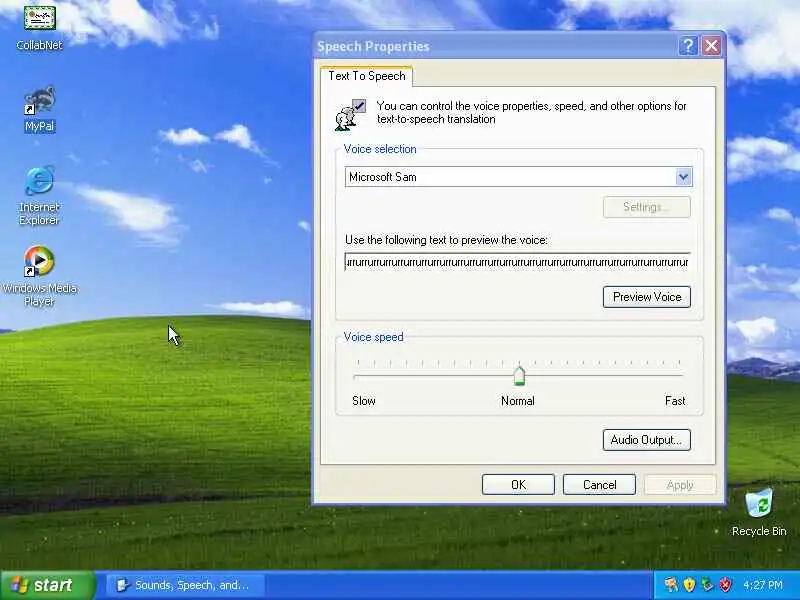Screen dimensions: 800x600
Task: Click the Voice speed slider thumb
Action: click(519, 376)
